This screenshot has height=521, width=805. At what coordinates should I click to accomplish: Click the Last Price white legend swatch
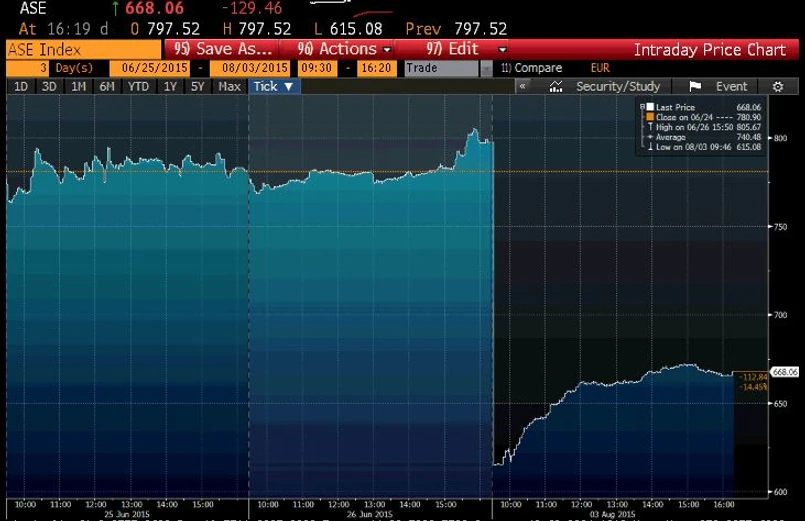tap(650, 107)
